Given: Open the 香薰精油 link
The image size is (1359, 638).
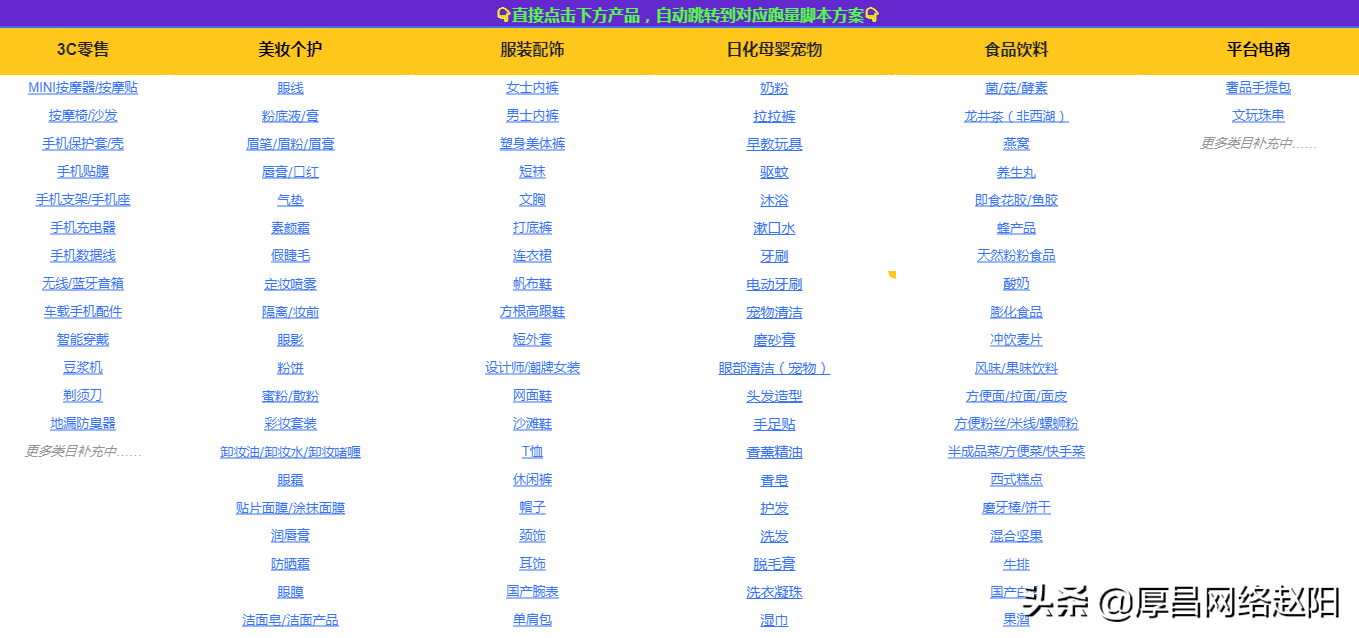Looking at the screenshot, I should [774, 452].
